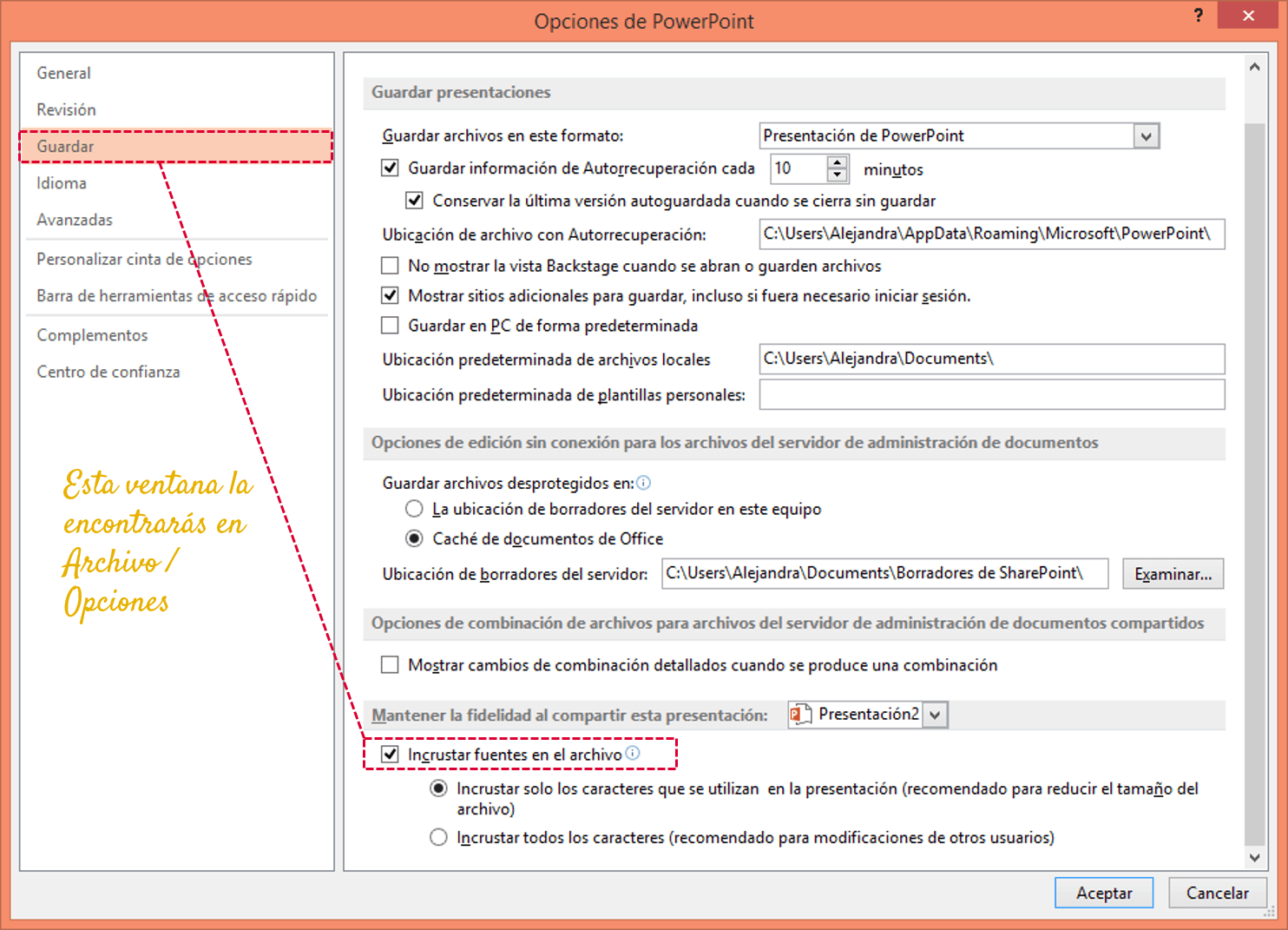Click the info icon next to "Guardar archivos desprotegidos en"
Viewport: 1288px width, 930px height.
tap(643, 482)
